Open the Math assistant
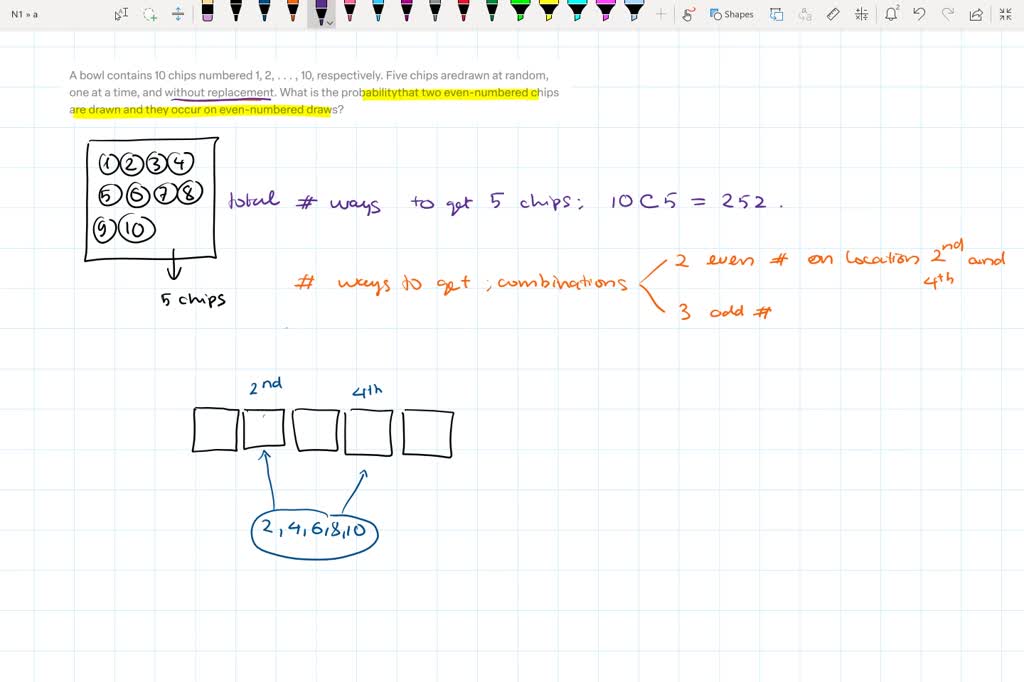The height and width of the screenshot is (682, 1024). [x=861, y=14]
